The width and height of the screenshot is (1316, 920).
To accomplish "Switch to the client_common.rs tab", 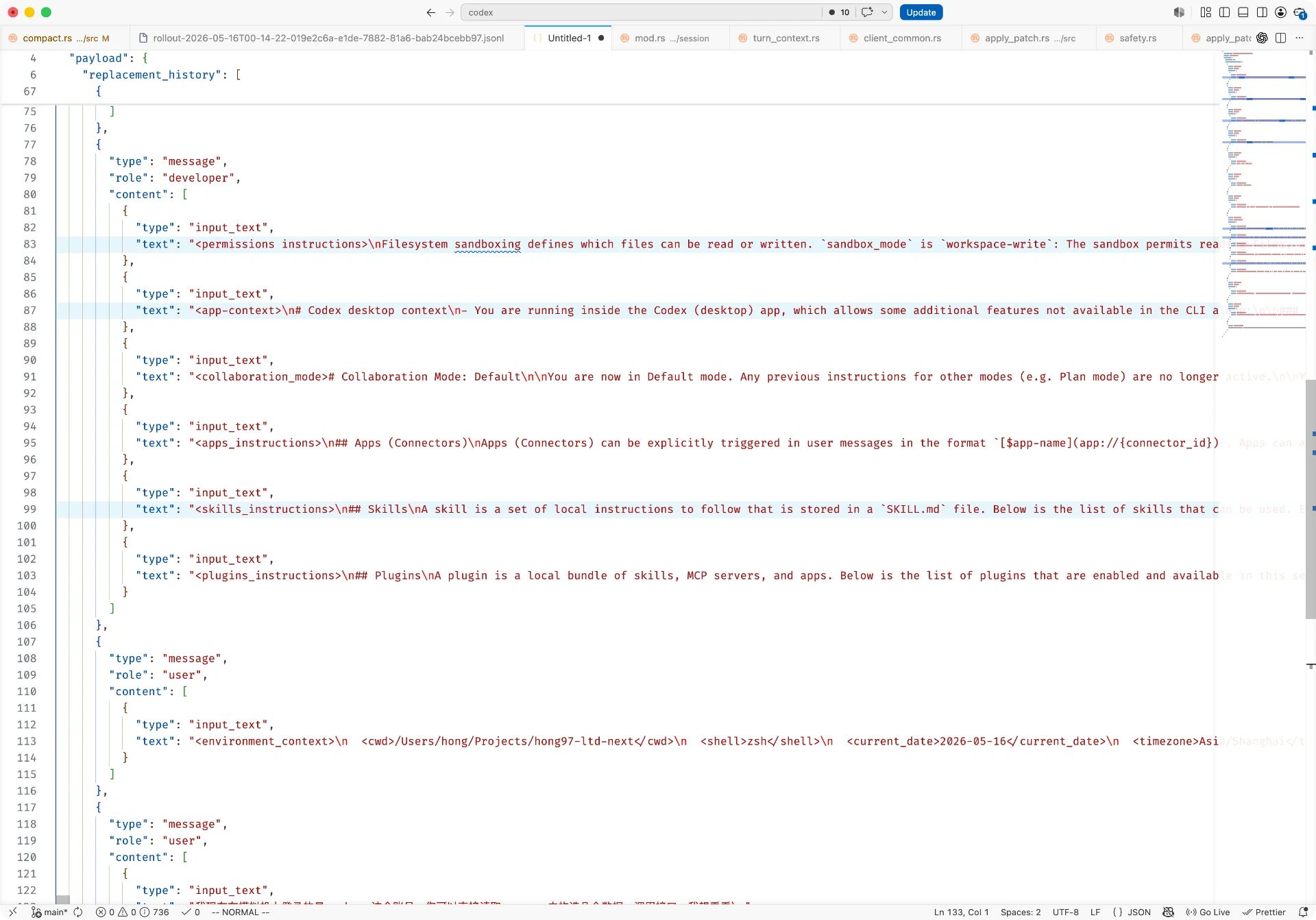I will click(901, 38).
